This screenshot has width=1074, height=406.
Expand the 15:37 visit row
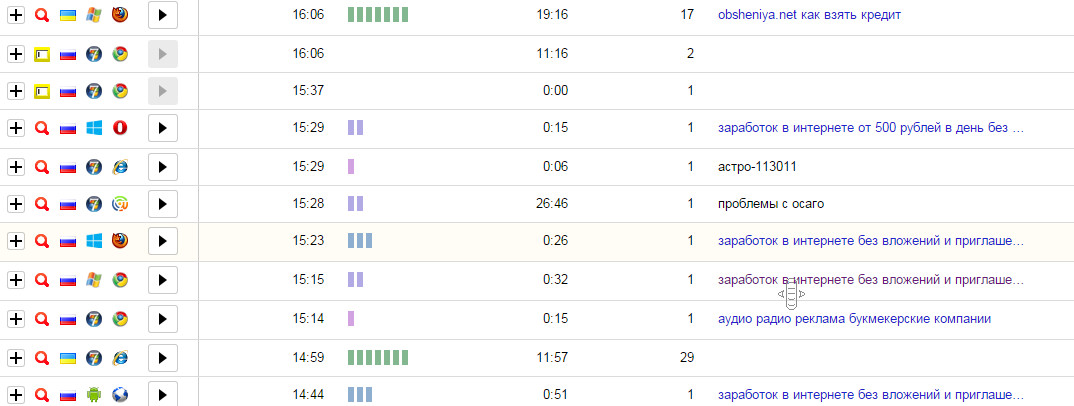[x=16, y=91]
